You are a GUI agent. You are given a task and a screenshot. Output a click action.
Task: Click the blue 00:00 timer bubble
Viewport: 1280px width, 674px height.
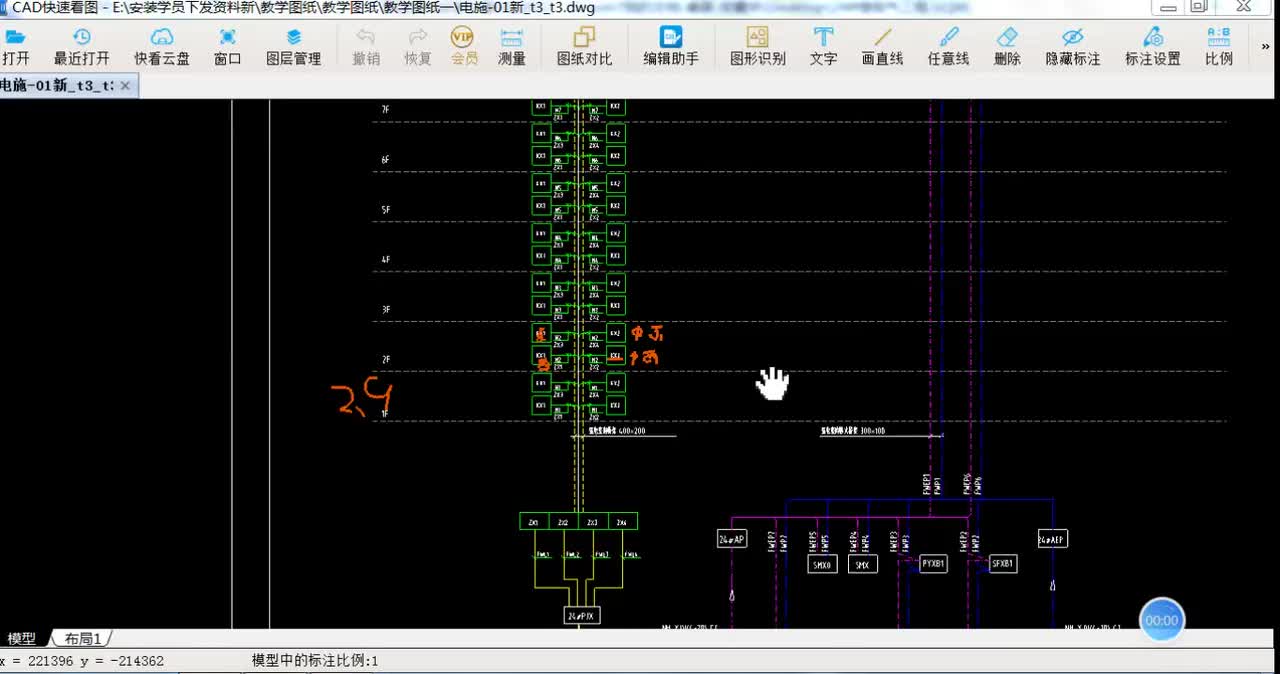1162,620
